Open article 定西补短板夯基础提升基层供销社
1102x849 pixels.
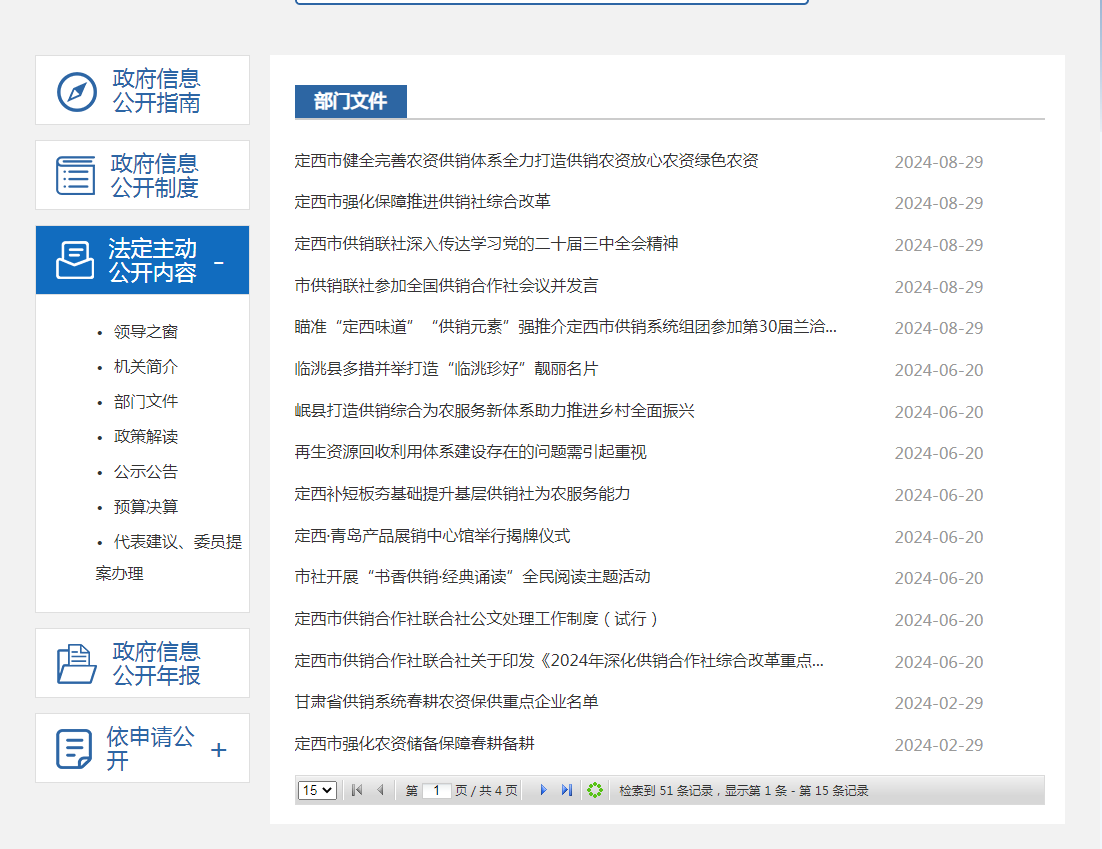click(x=462, y=494)
